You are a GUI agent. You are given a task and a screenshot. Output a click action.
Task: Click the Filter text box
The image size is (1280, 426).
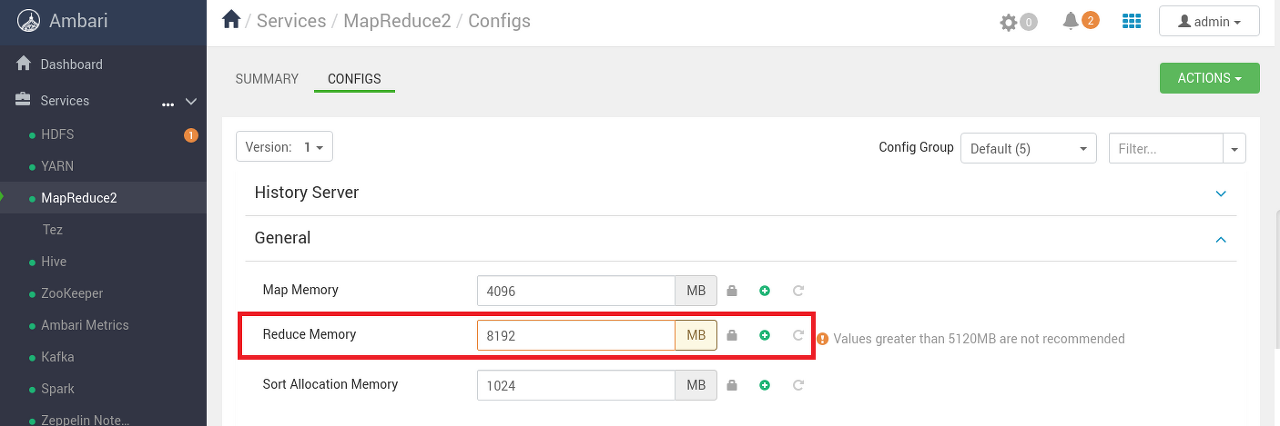pos(1166,148)
